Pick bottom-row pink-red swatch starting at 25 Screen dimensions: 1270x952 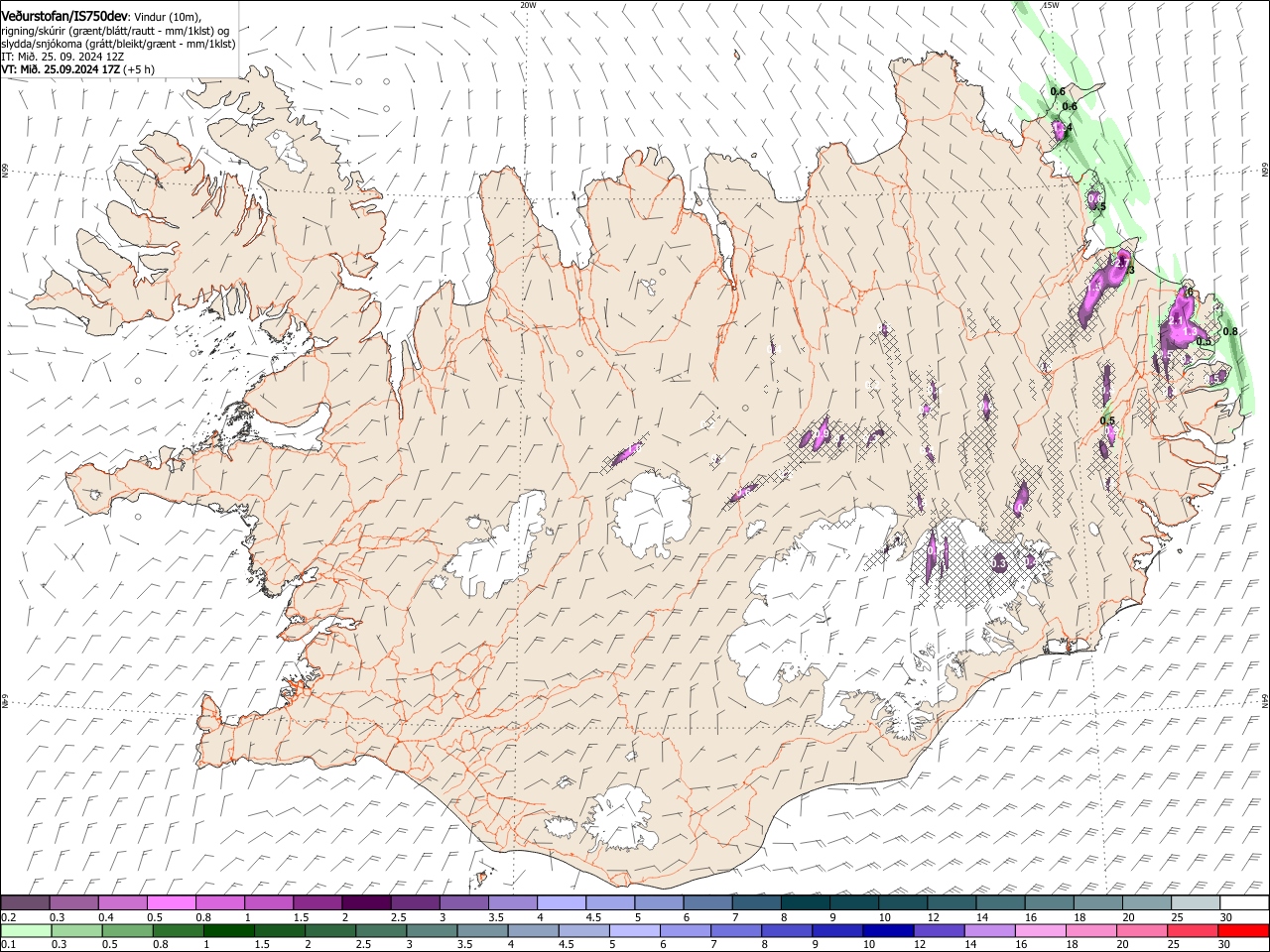[1194, 931]
